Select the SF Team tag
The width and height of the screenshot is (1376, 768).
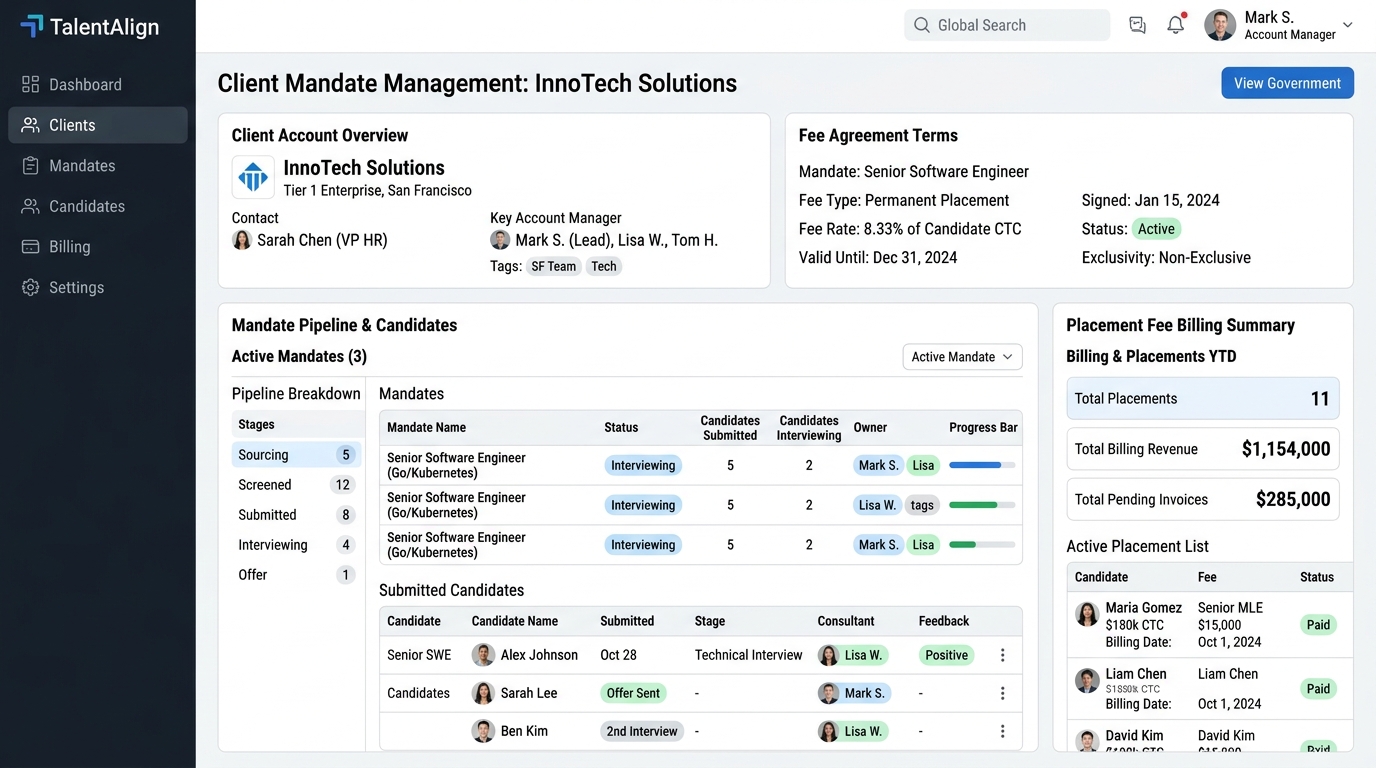coord(554,266)
